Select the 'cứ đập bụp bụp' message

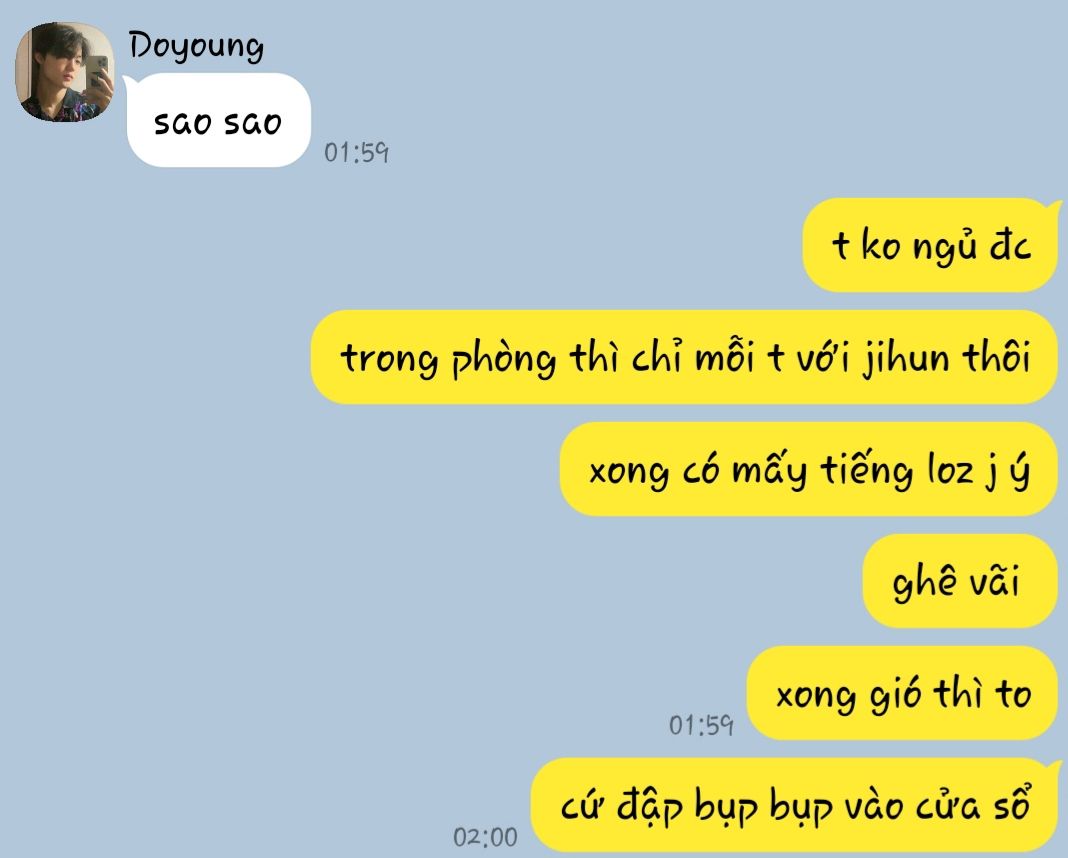(794, 805)
